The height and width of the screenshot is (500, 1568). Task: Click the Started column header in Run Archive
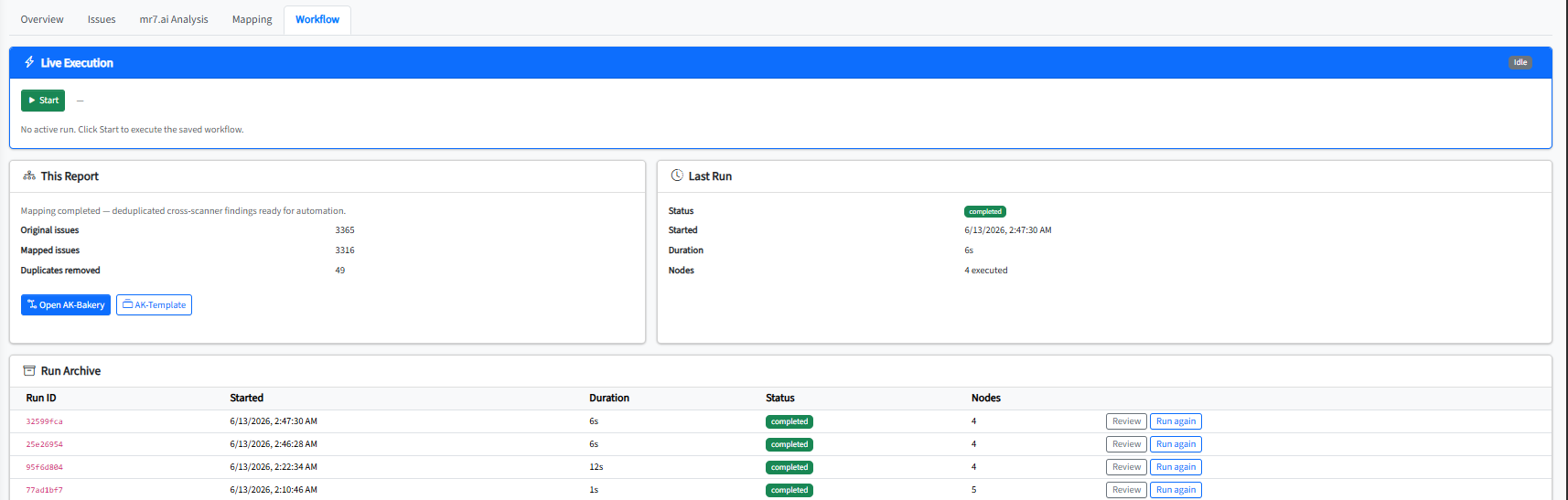pos(246,398)
